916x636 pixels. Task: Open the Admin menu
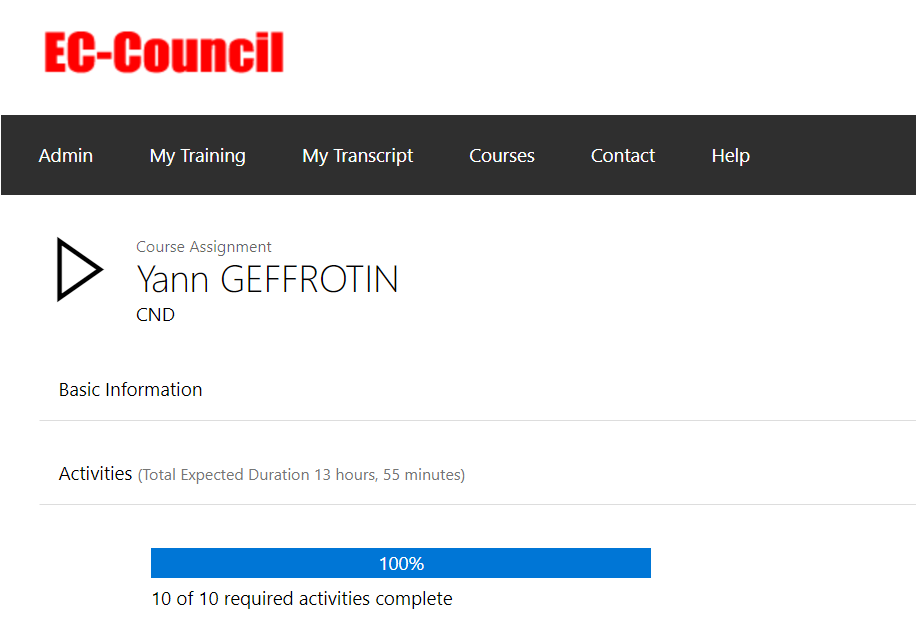click(x=65, y=155)
